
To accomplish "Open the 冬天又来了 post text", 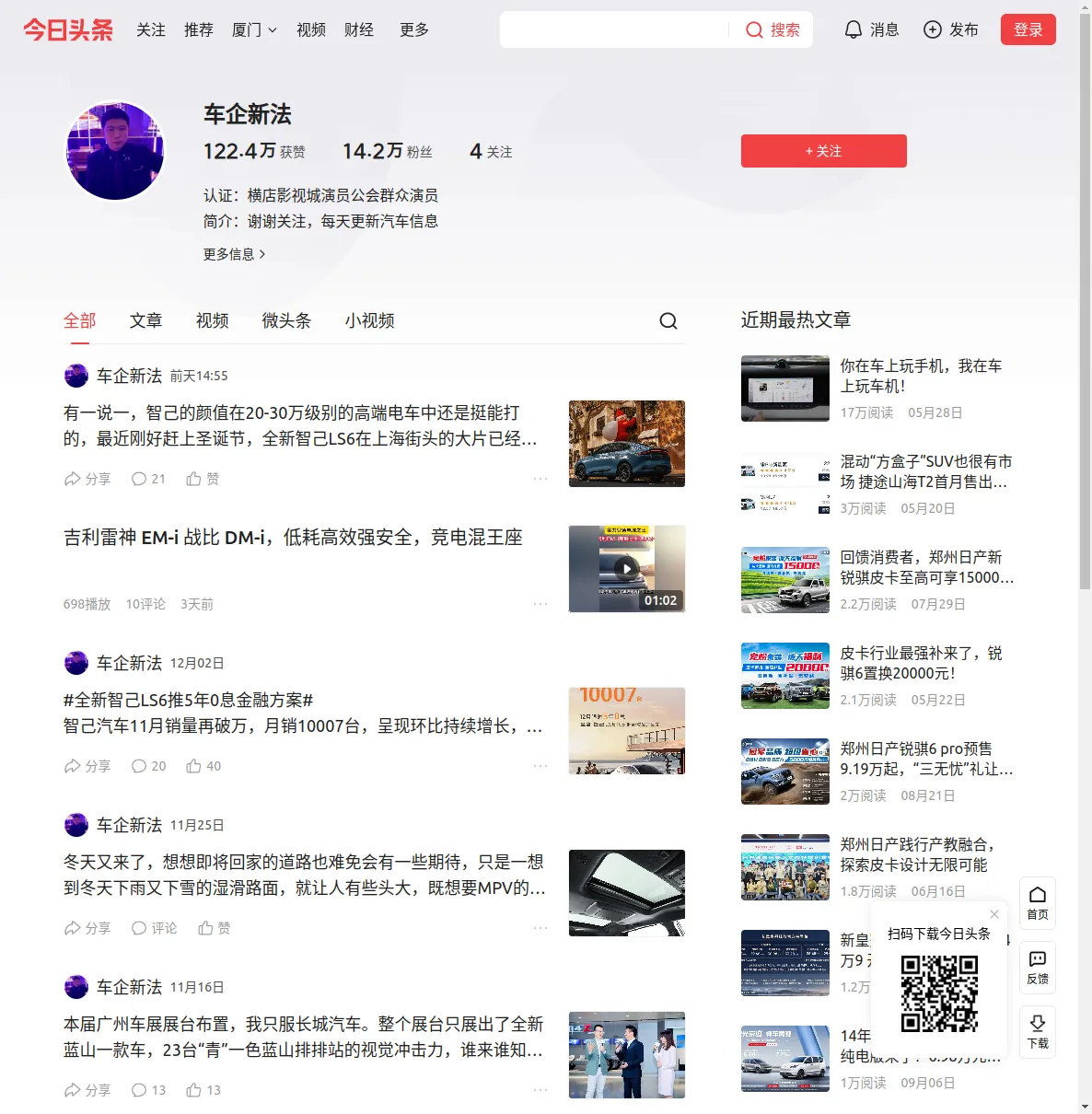I will pyautogui.click(x=305, y=875).
